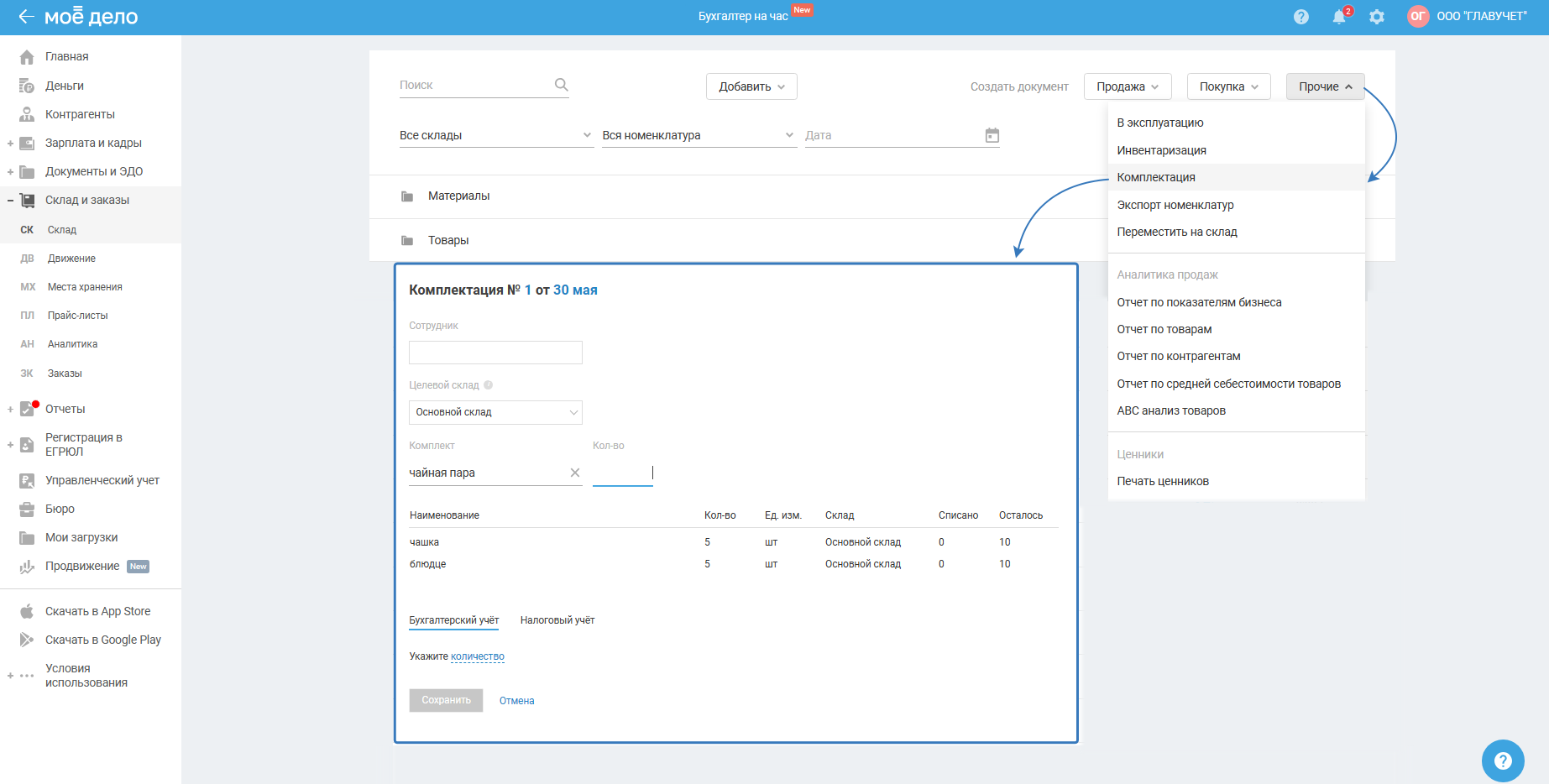Image resolution: width=1549 pixels, height=784 pixels.
Task: Open the calendar date picker icon
Action: pos(992,135)
